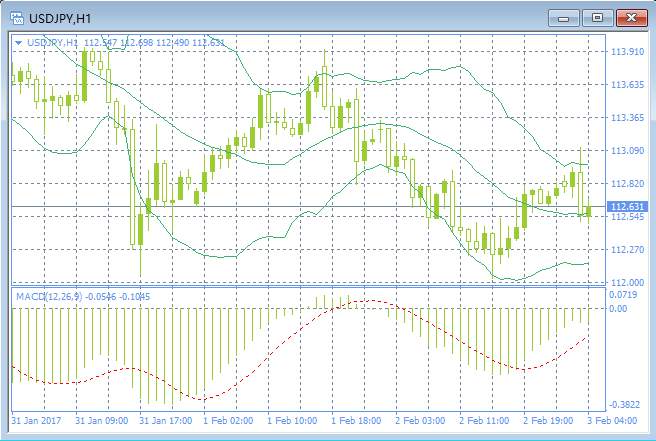Click the 2 Feb 03:00 time label

click(x=420, y=420)
